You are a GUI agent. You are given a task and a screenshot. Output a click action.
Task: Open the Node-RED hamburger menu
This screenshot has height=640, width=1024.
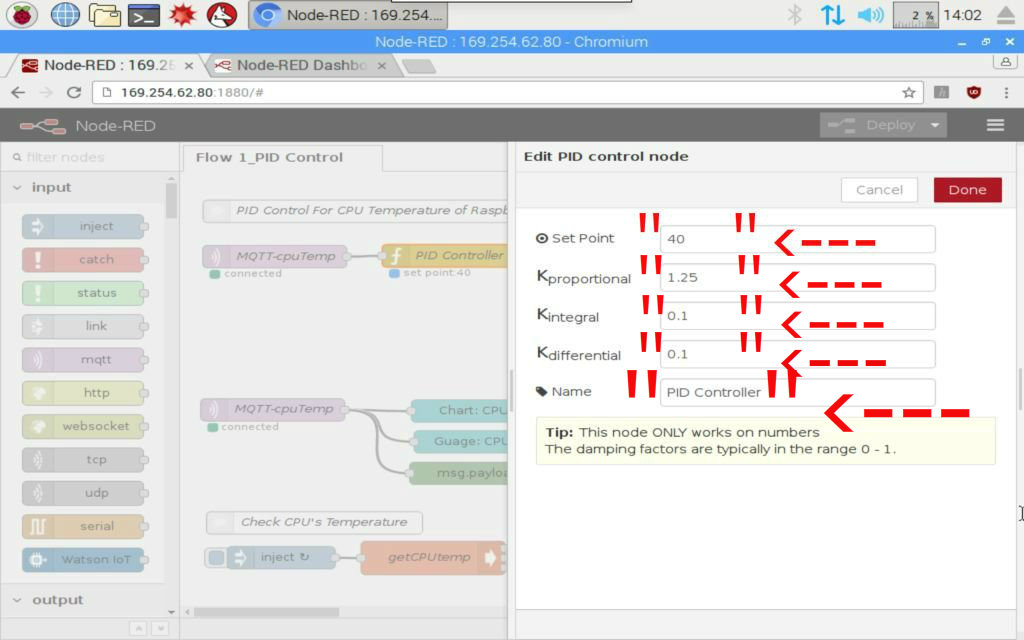(x=995, y=125)
